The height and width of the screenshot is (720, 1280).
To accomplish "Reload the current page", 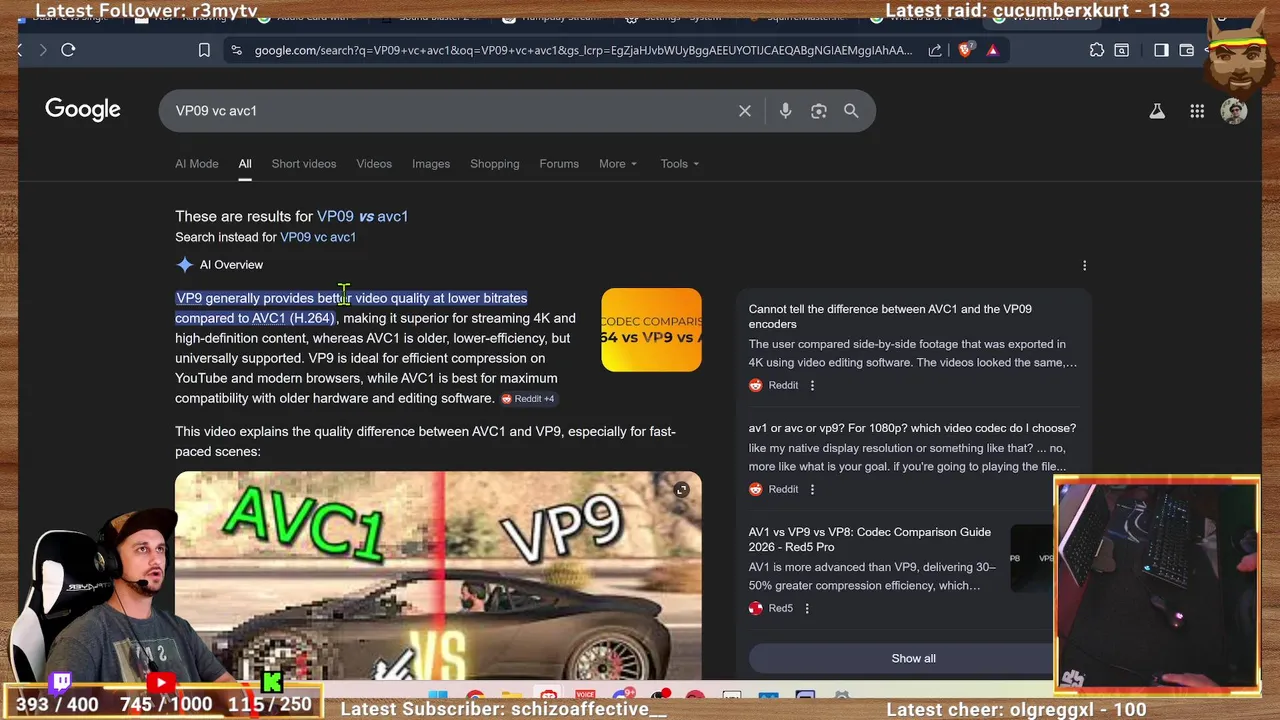I will pyautogui.click(x=68, y=50).
